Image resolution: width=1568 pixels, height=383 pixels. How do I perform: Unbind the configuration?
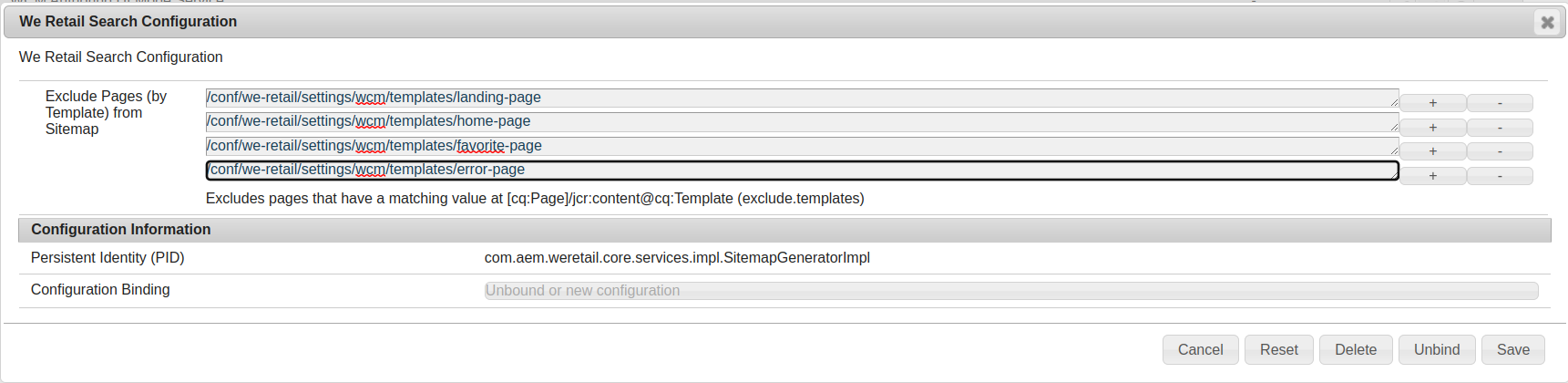pyautogui.click(x=1436, y=350)
